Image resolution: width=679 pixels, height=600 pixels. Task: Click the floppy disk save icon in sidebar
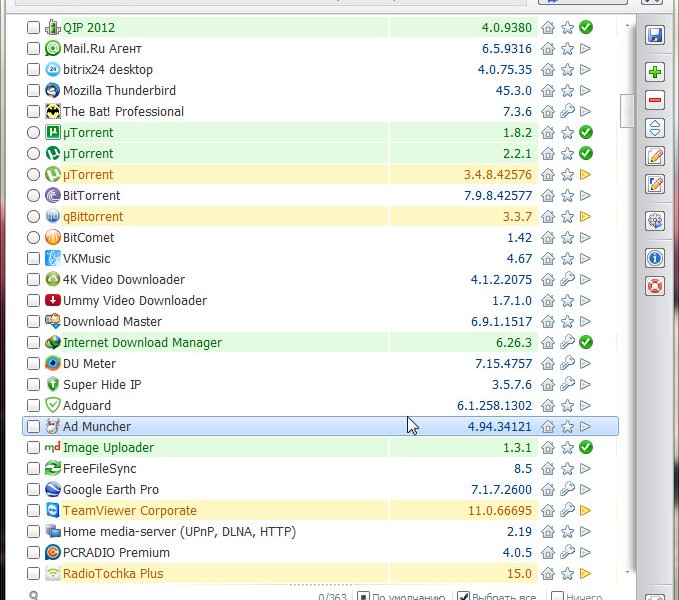tap(655, 35)
